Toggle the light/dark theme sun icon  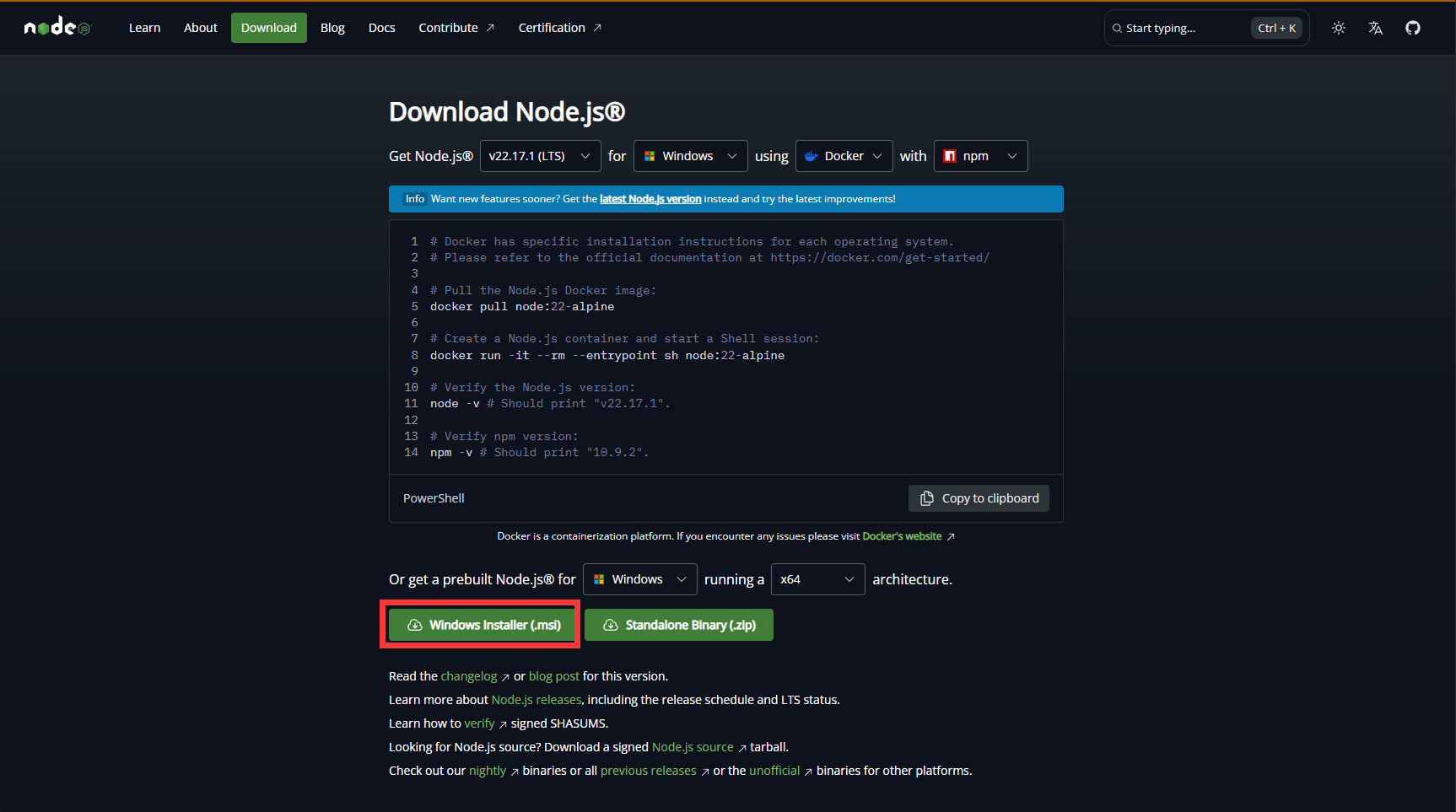(1338, 28)
